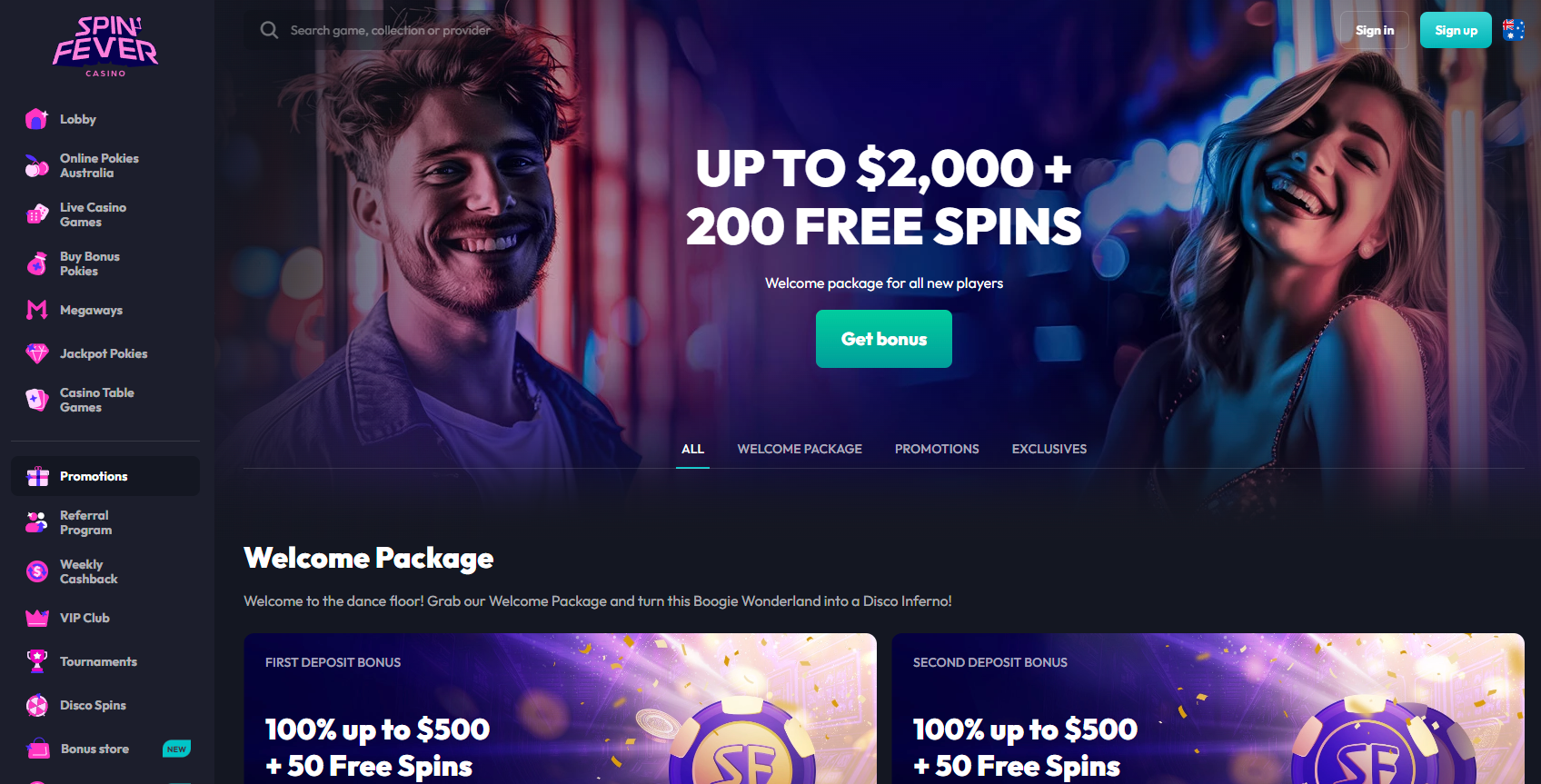
Task: Open the First Deposit Bonus card
Action: coord(560,709)
